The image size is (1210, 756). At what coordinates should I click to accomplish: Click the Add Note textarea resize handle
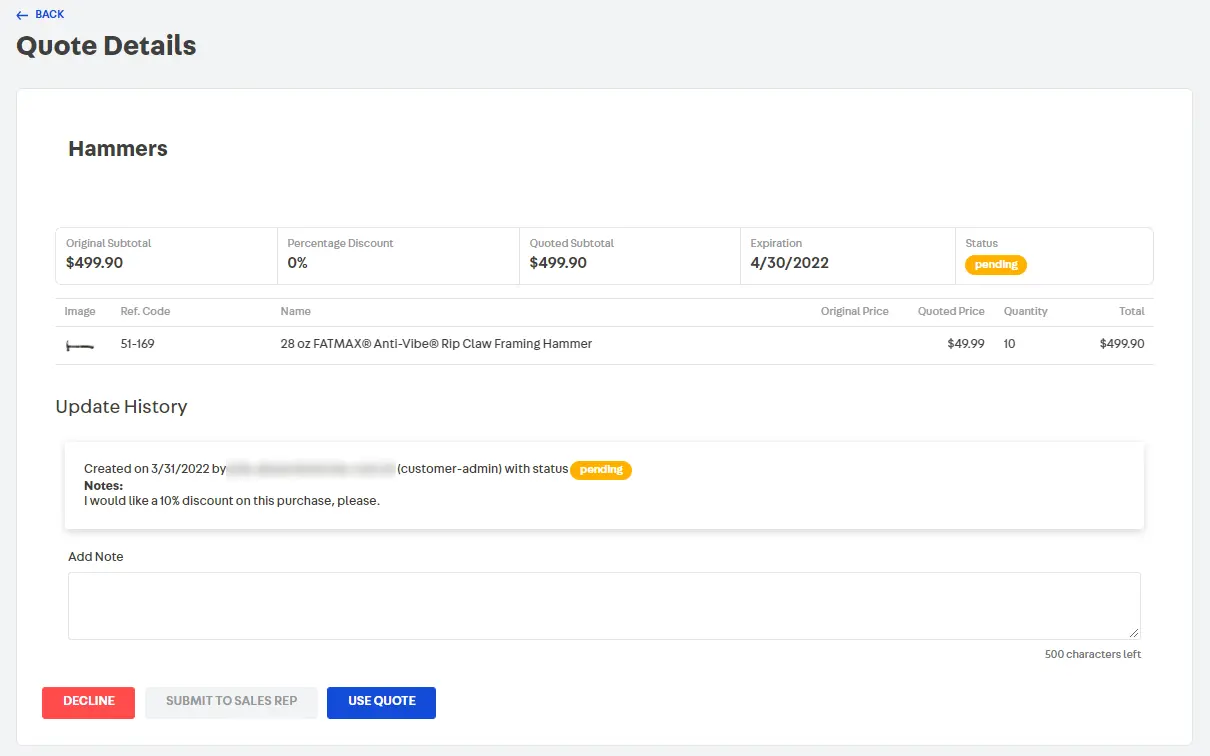(1134, 633)
